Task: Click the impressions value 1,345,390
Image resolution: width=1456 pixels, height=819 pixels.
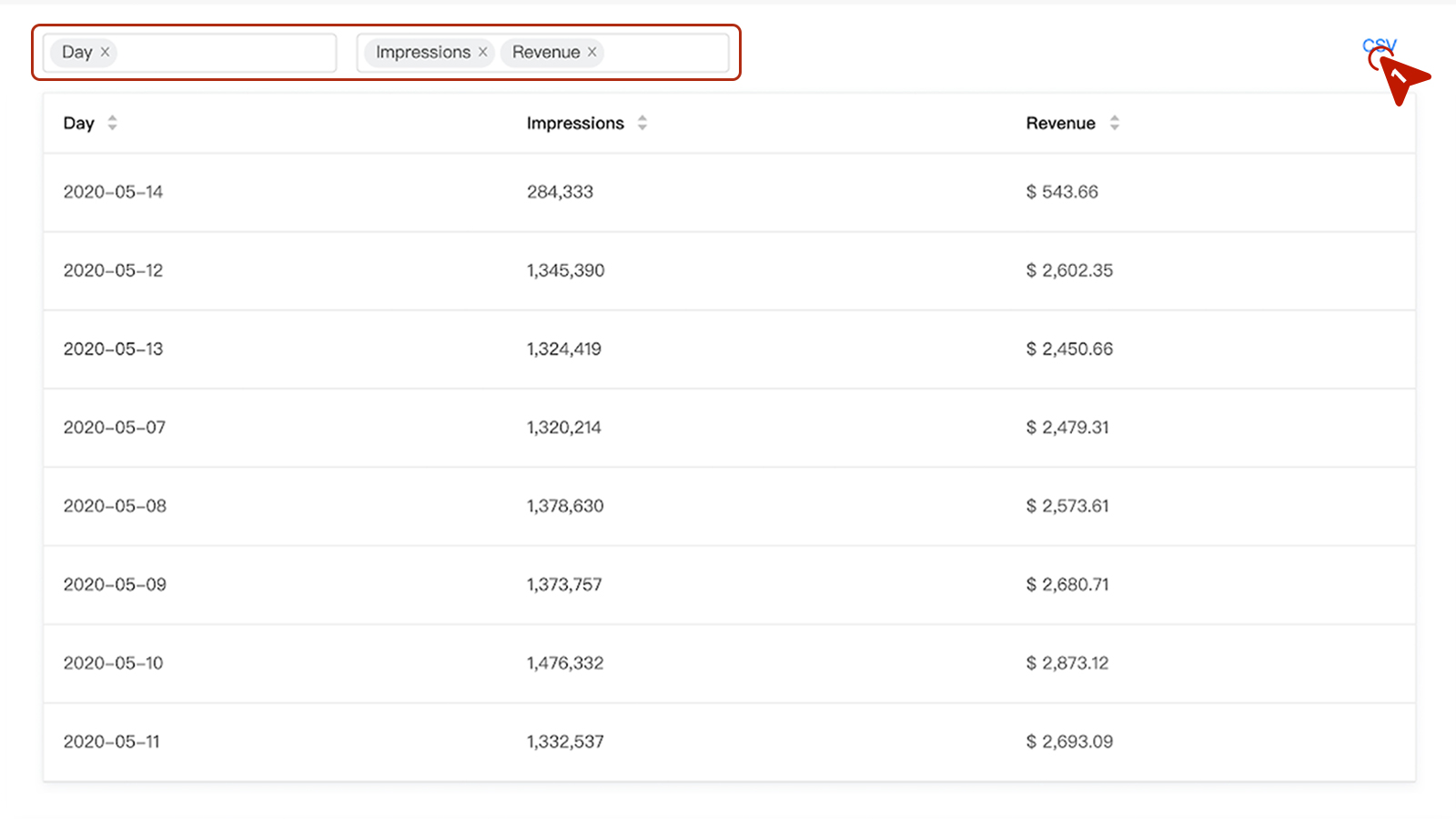Action: tap(565, 270)
